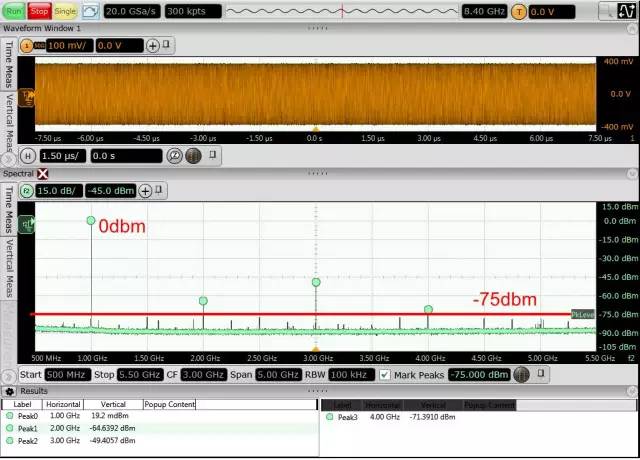Viewport: 640px width, 460px height.
Task: Click the Horizontal column header in Results
Action: [63, 404]
